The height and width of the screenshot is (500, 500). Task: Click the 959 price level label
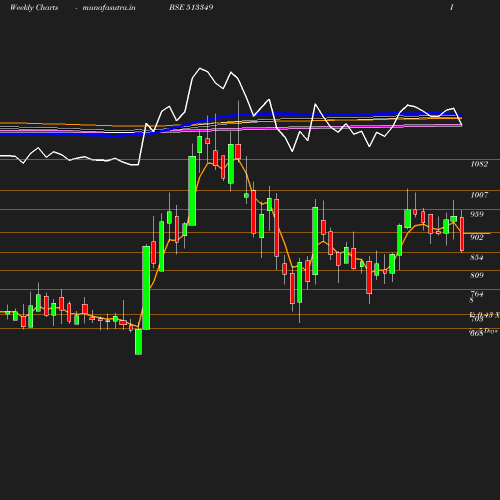tap(477, 214)
